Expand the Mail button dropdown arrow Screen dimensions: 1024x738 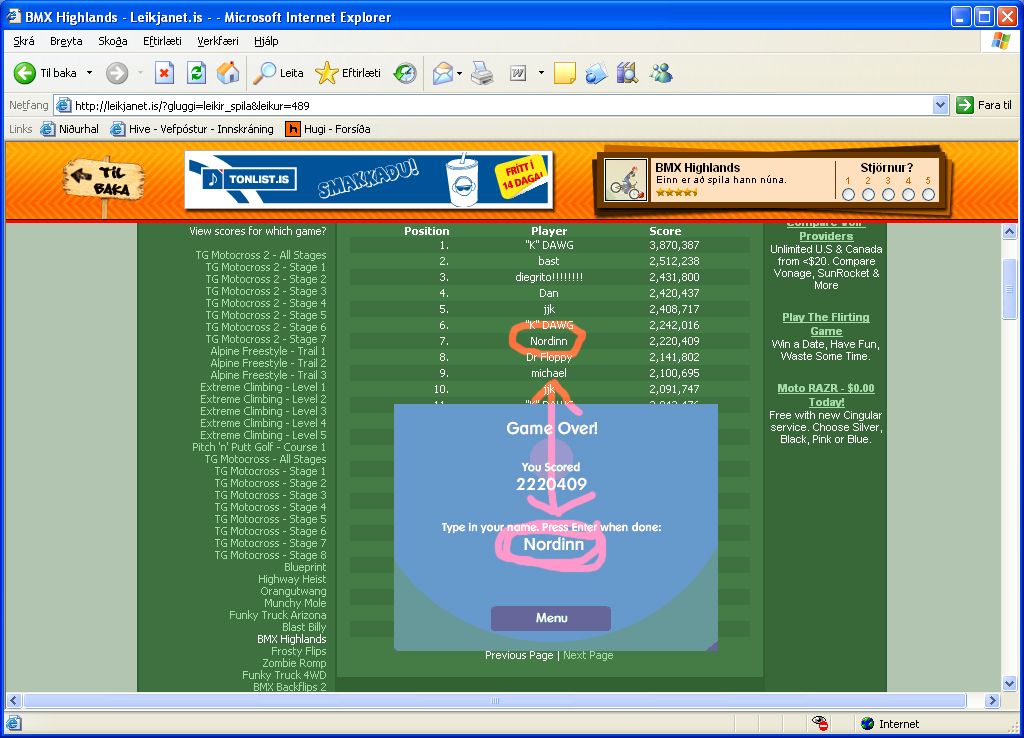(459, 73)
